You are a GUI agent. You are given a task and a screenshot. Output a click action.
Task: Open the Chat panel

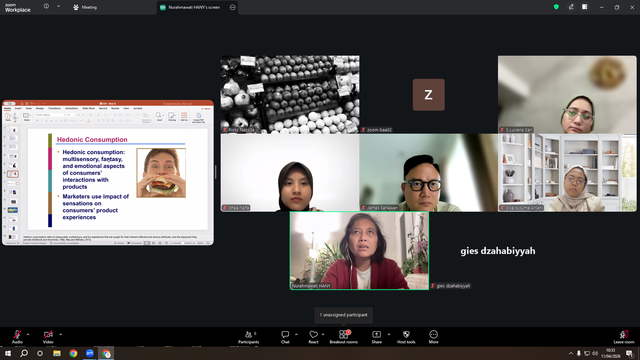285,337
